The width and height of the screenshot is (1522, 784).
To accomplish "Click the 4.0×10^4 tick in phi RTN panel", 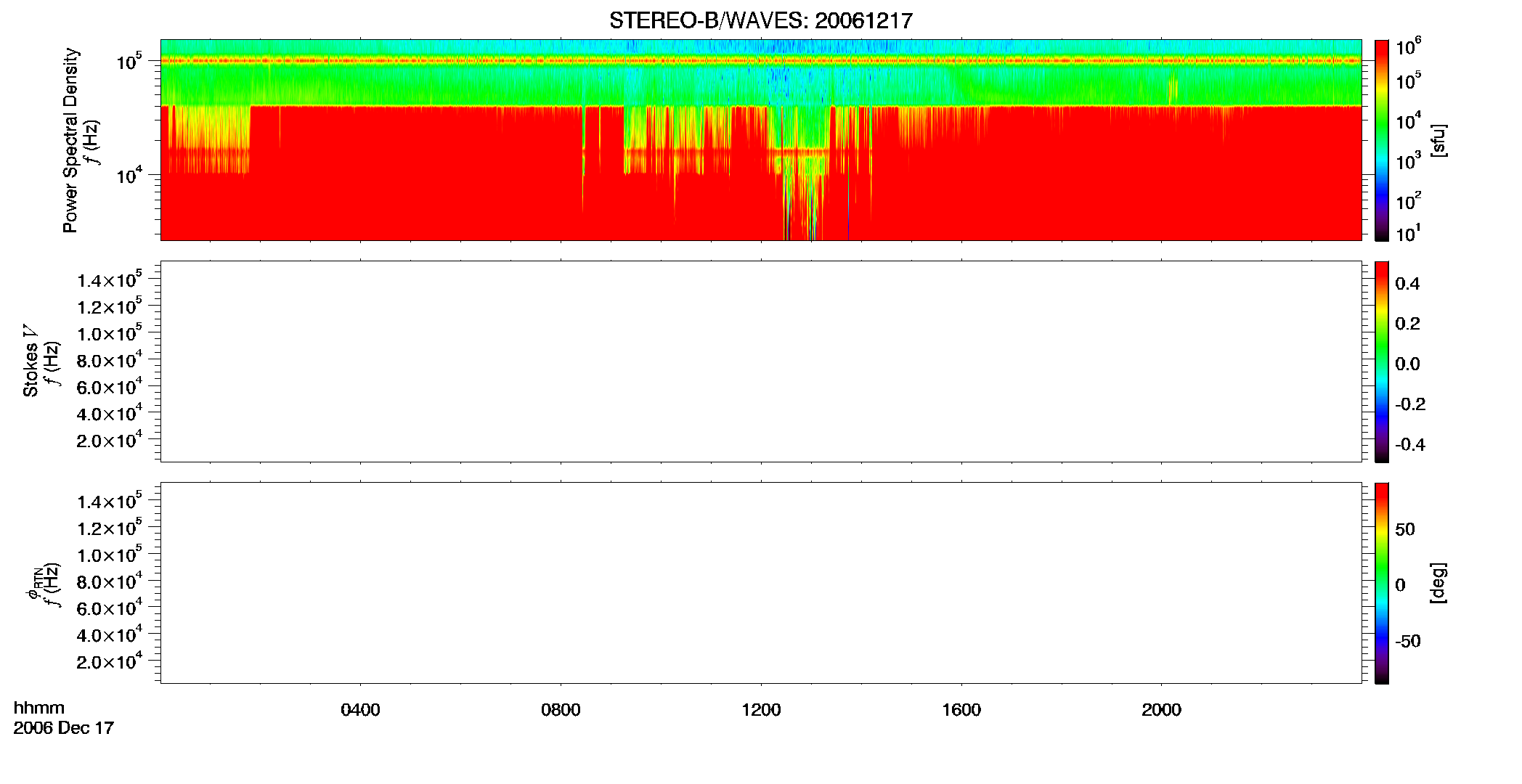I will coord(109,634).
